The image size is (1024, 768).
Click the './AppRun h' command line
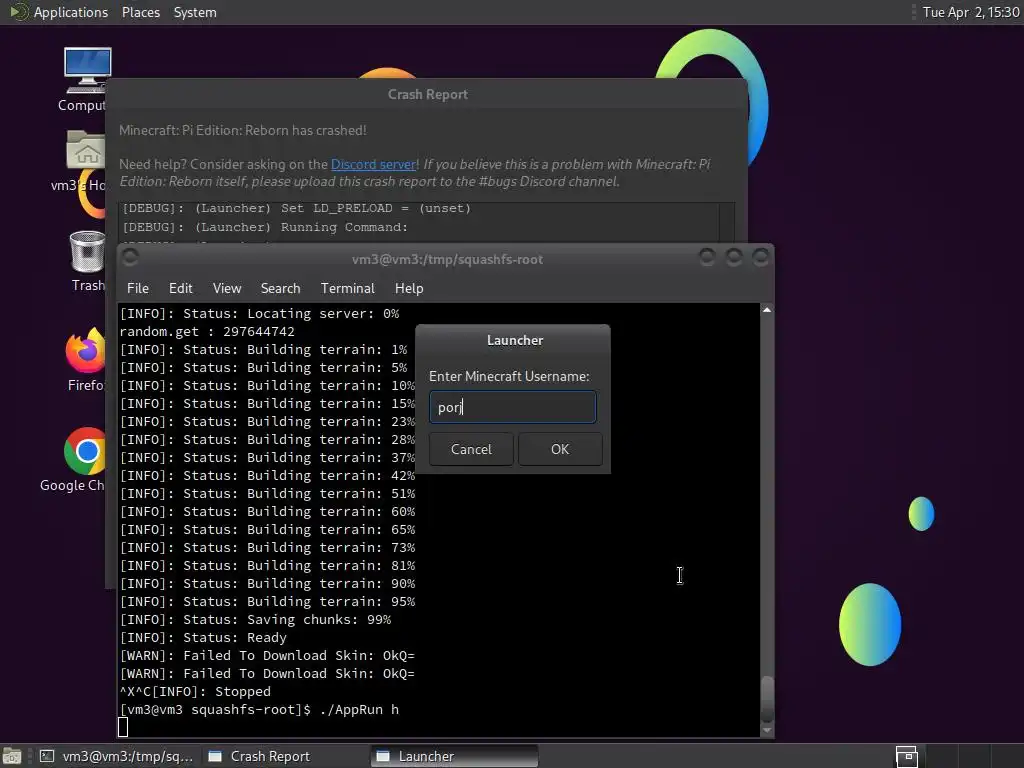pos(259,709)
